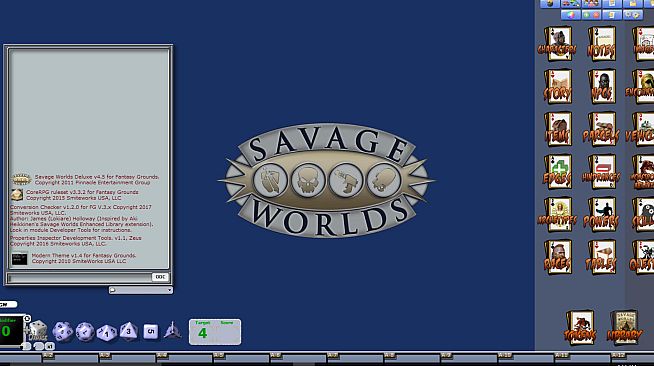
Task: Click the Properties Inspector Development Tools line
Action: [76, 241]
